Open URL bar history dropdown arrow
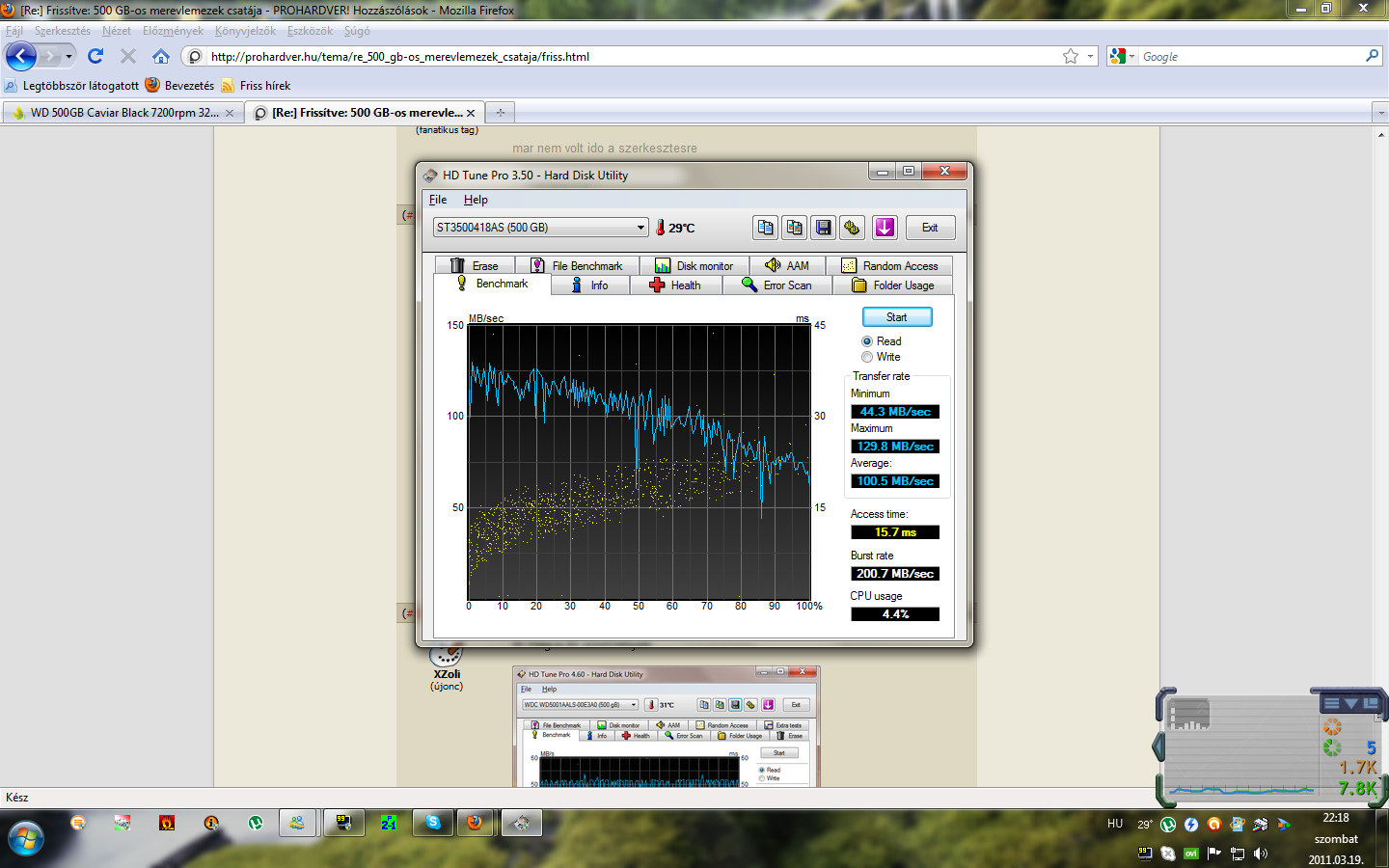Screen dimensions: 1389x868 [1091, 56]
